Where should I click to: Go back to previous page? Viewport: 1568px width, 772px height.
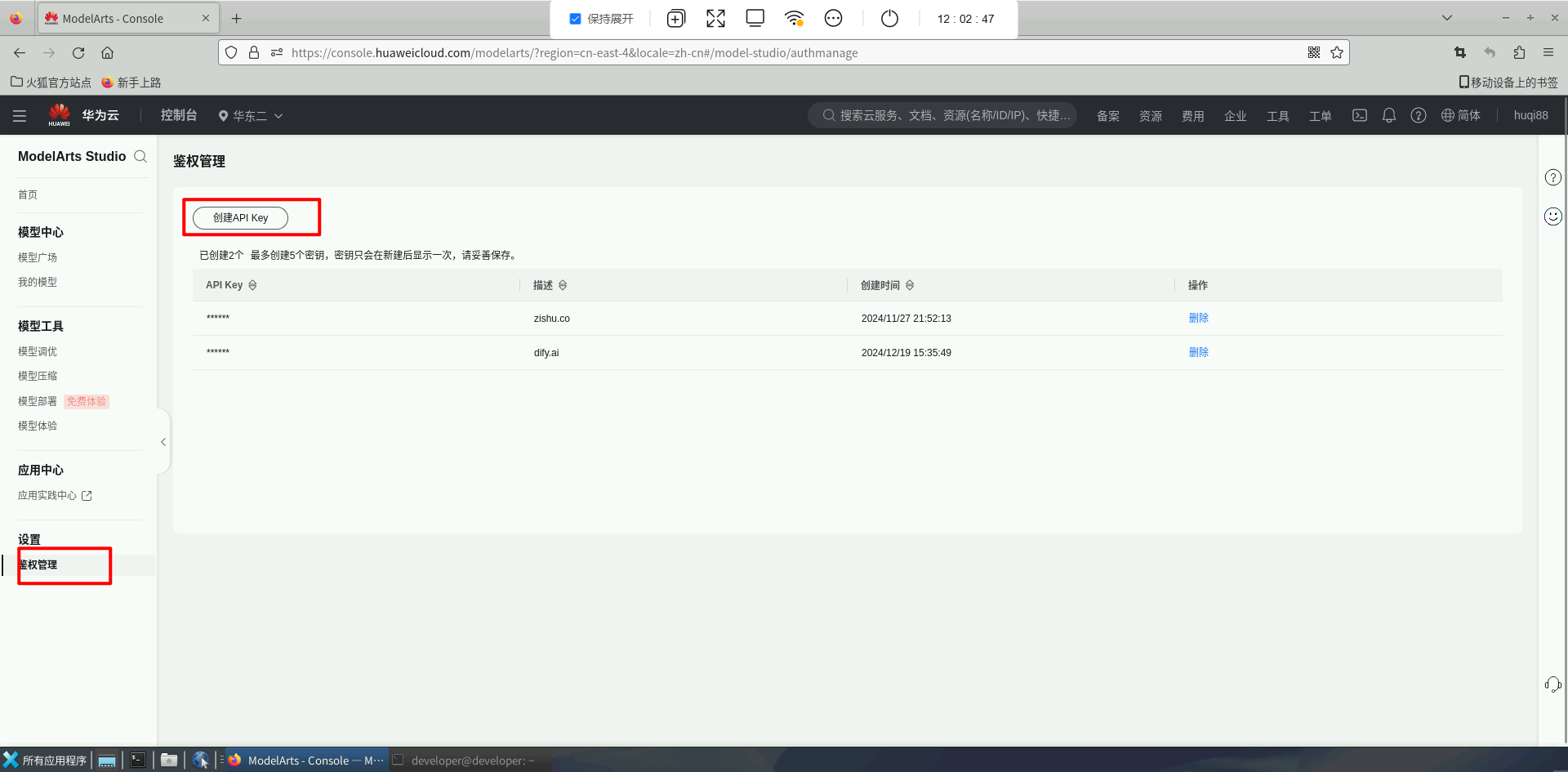20,52
